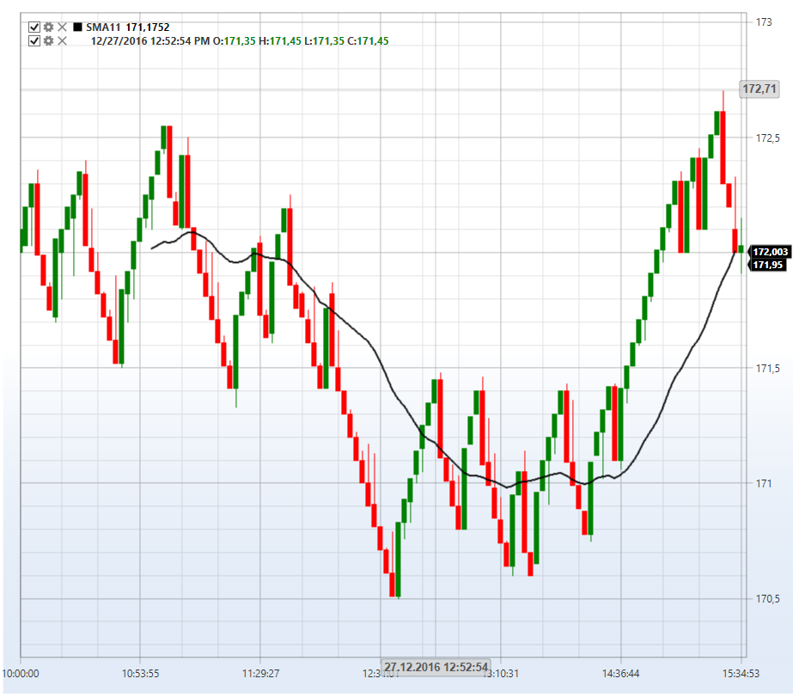Click the 172,71 high price label

759,90
